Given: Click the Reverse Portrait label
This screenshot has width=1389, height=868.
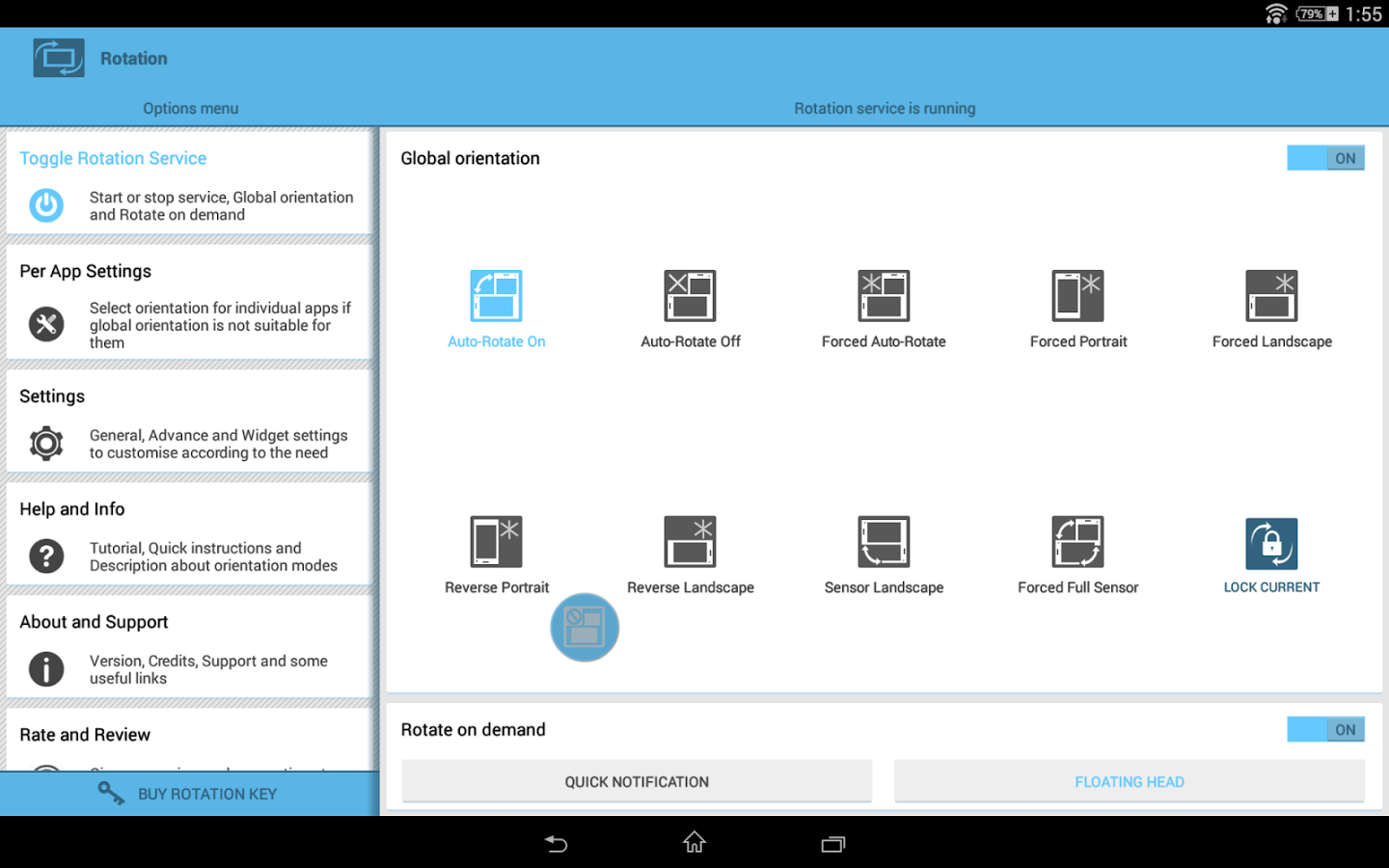Looking at the screenshot, I should click(496, 587).
